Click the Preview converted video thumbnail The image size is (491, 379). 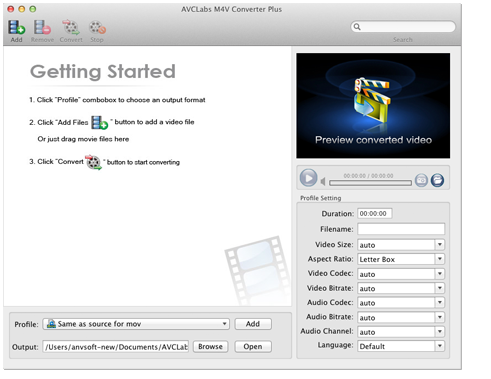pos(373,105)
